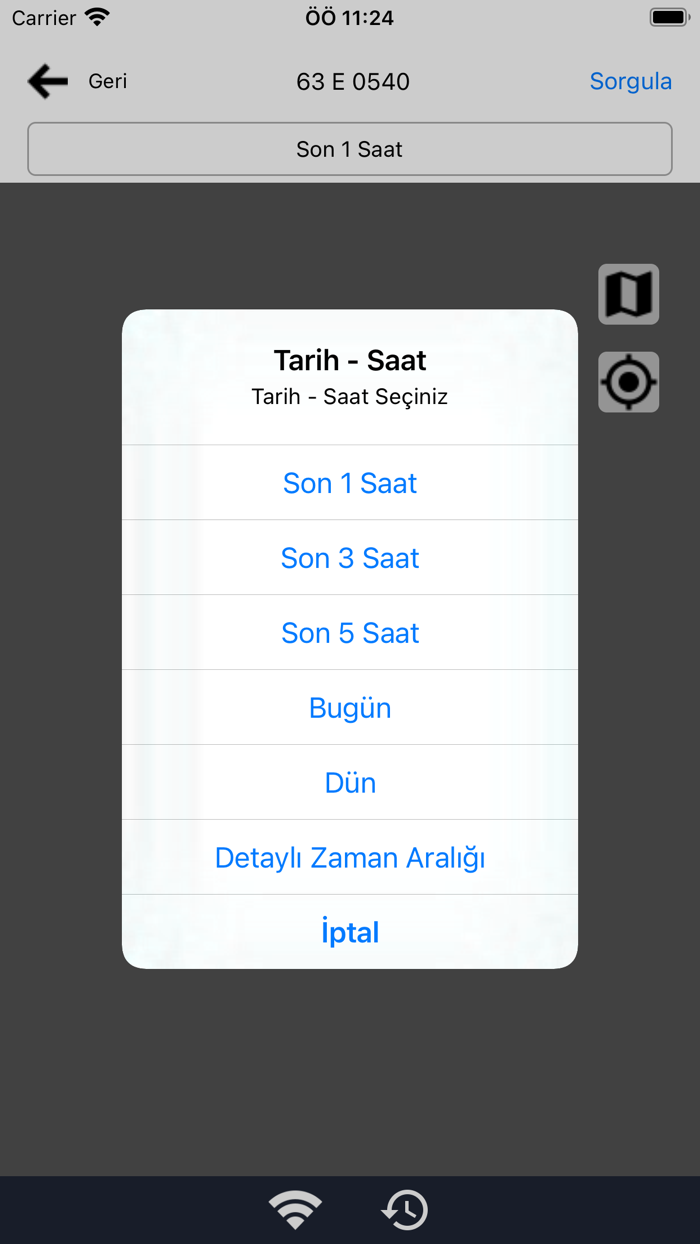Tap the back arrow icon
700x1244 pixels.
pos(46,81)
